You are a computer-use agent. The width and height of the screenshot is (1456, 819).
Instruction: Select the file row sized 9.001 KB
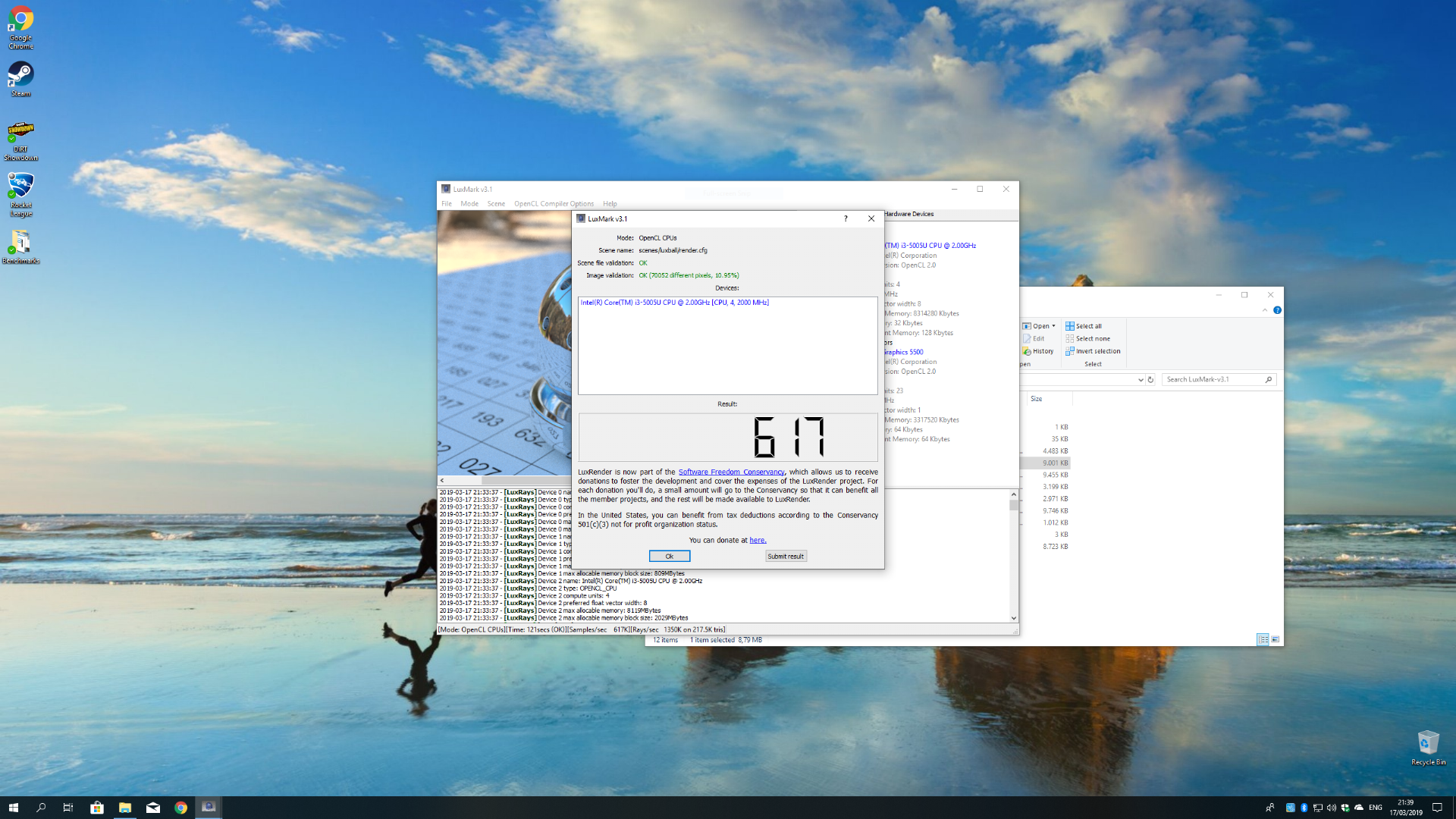tap(1046, 463)
